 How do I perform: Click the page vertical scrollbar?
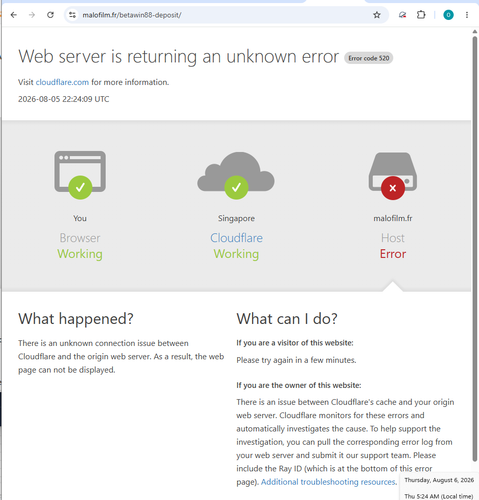click(x=475, y=248)
